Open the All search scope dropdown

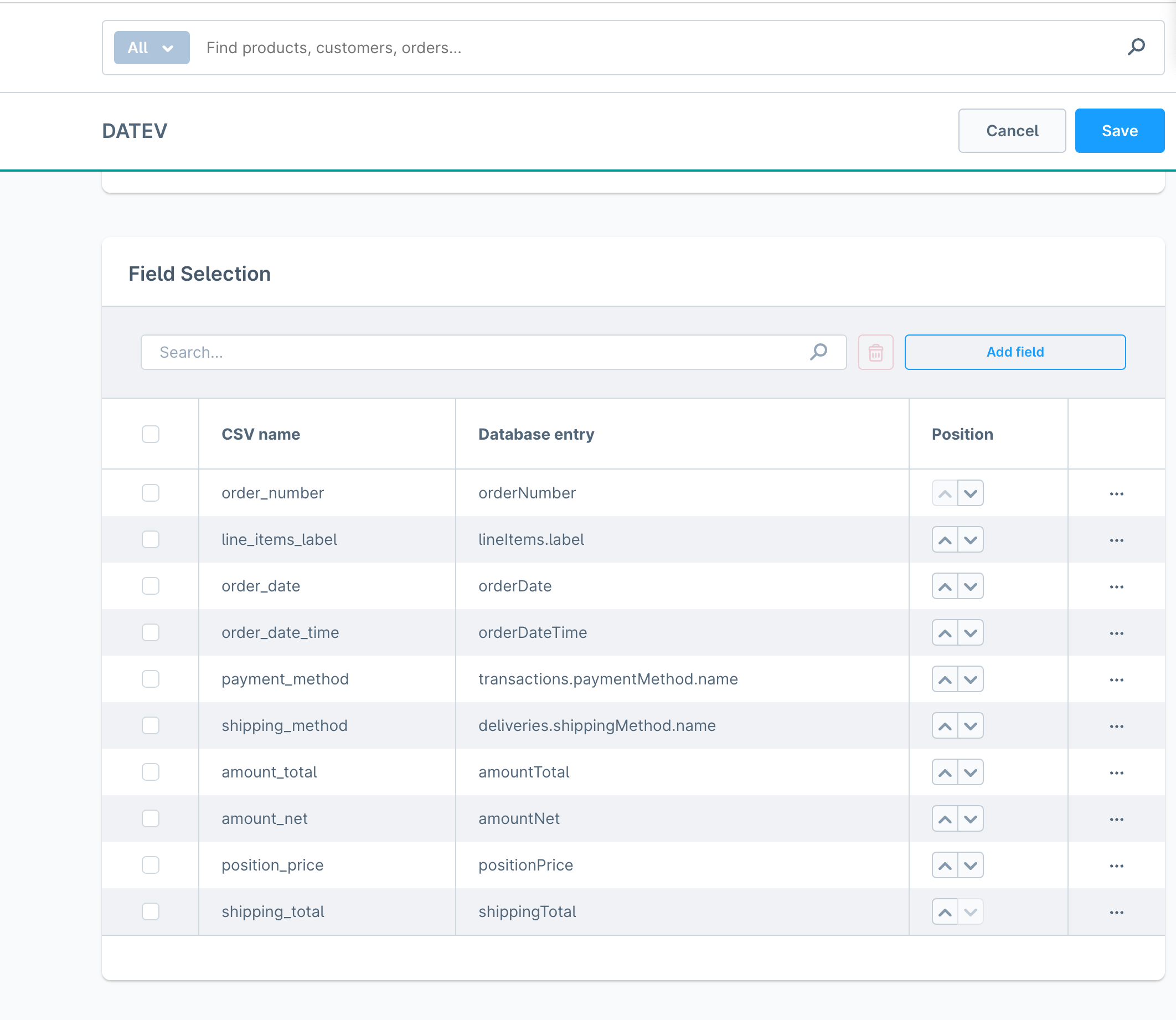tap(151, 48)
